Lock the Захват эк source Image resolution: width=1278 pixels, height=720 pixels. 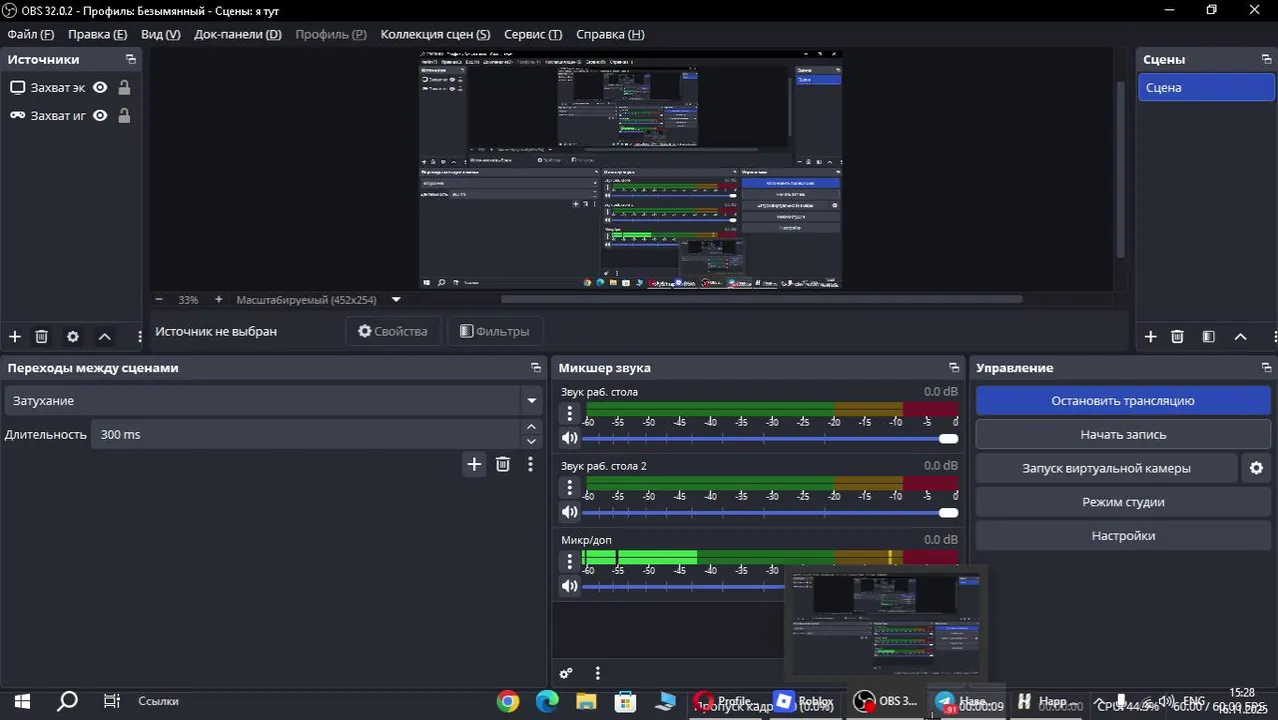click(124, 88)
